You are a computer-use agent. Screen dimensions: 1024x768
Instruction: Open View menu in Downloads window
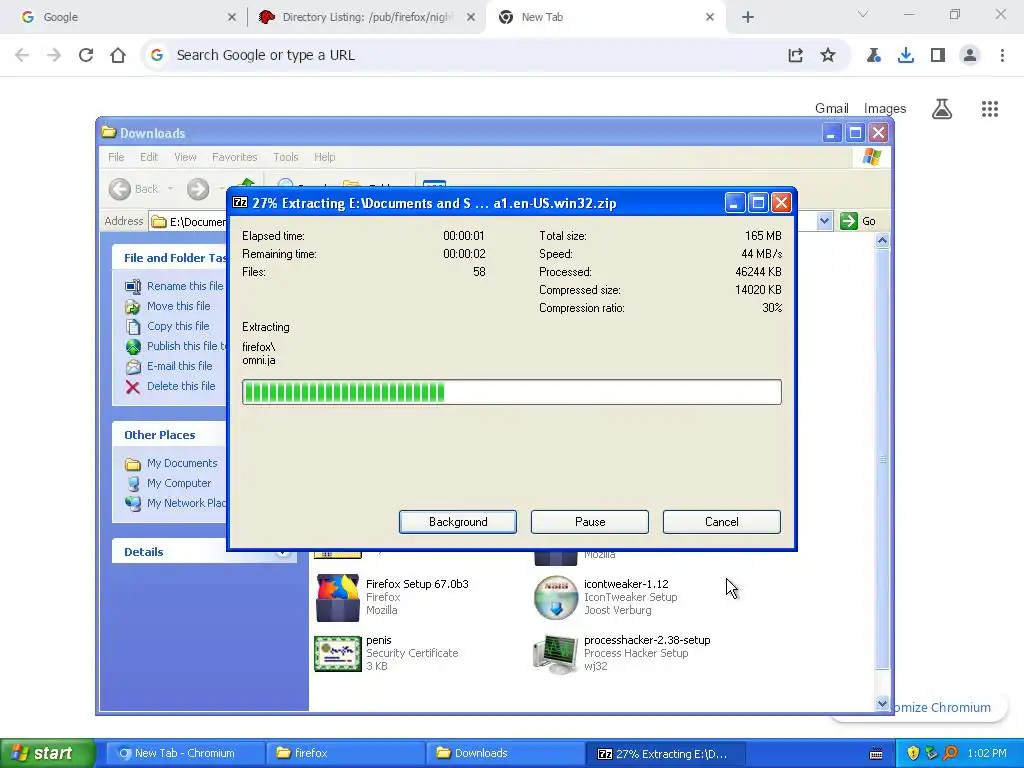(x=185, y=157)
